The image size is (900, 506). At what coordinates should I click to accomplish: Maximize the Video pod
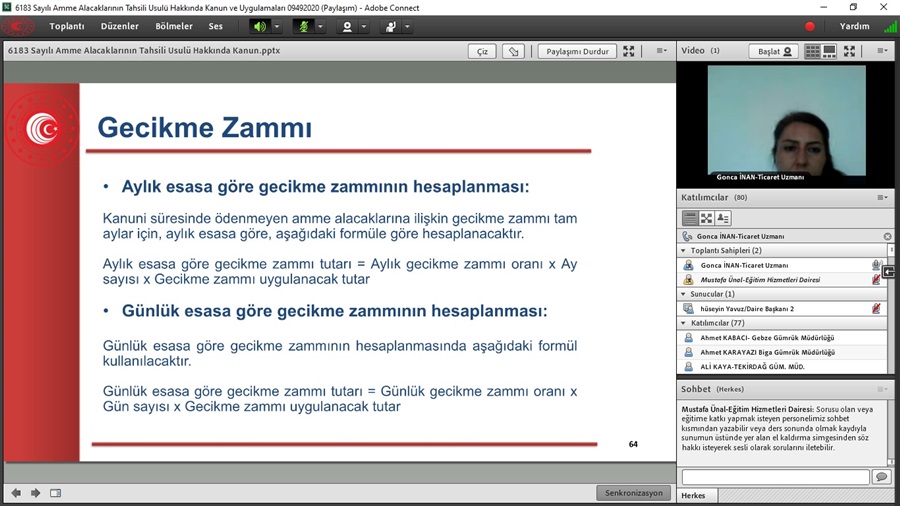tap(849, 51)
